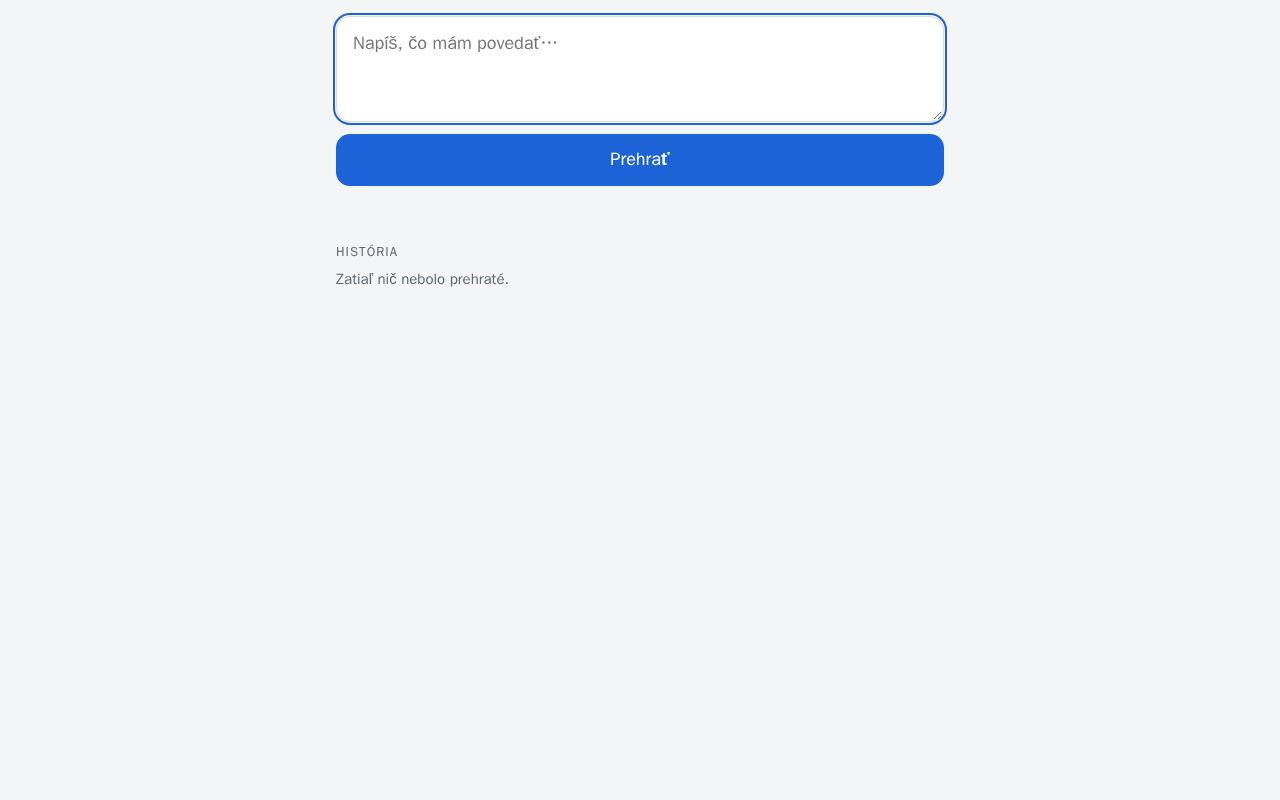Select the HISTÓRIA section heading
This screenshot has width=1280, height=800.
click(x=367, y=252)
